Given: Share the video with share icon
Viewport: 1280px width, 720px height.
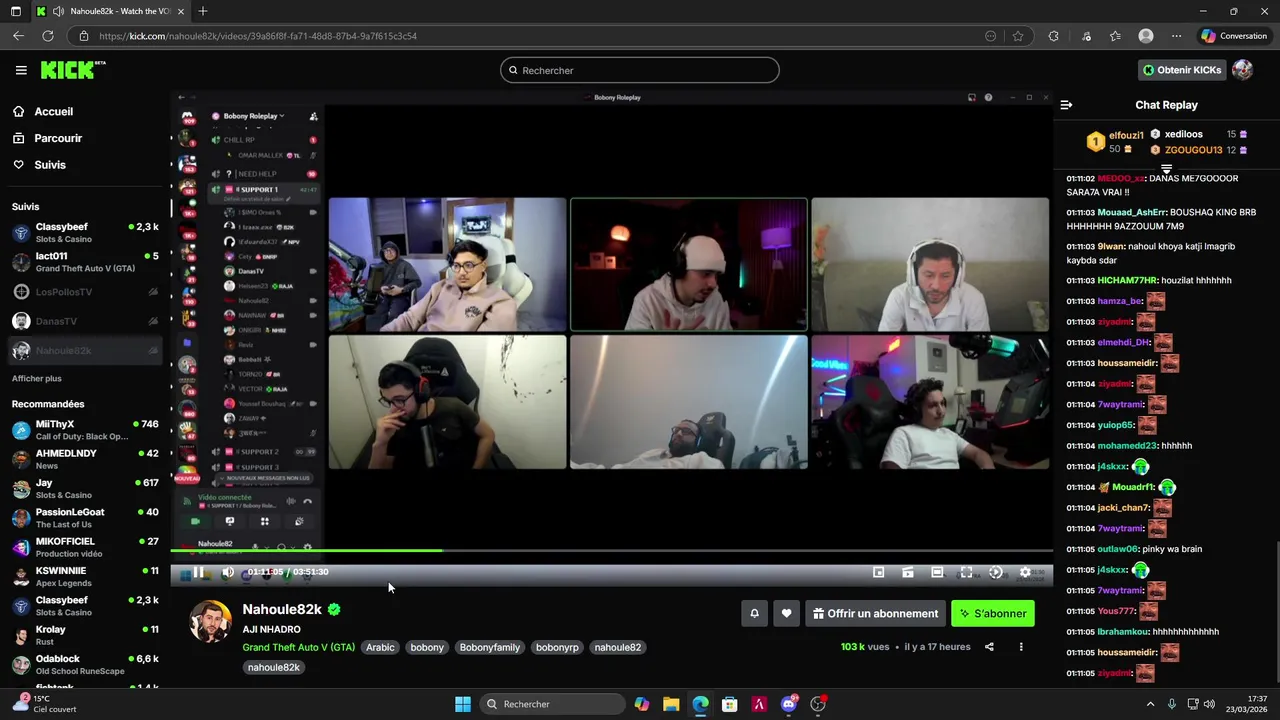Looking at the screenshot, I should [x=989, y=647].
